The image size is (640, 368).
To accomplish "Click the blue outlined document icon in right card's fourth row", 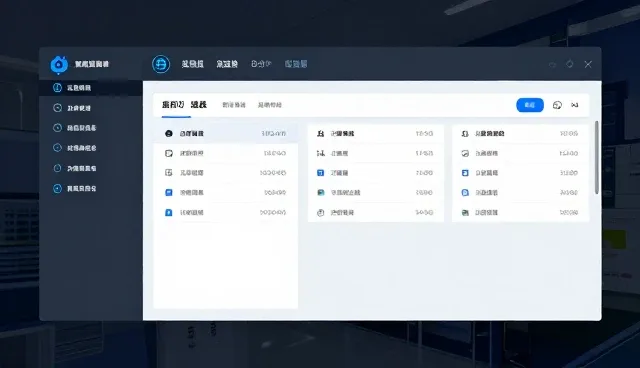I will (x=465, y=192).
